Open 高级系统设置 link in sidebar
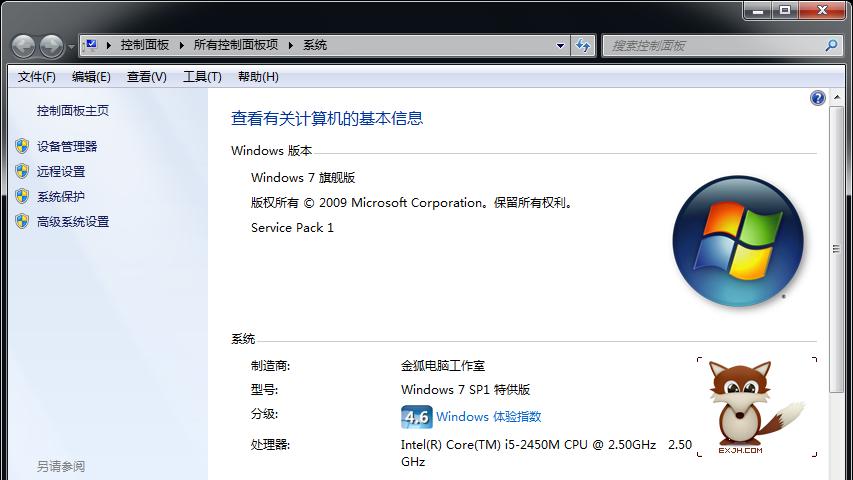 point(73,221)
